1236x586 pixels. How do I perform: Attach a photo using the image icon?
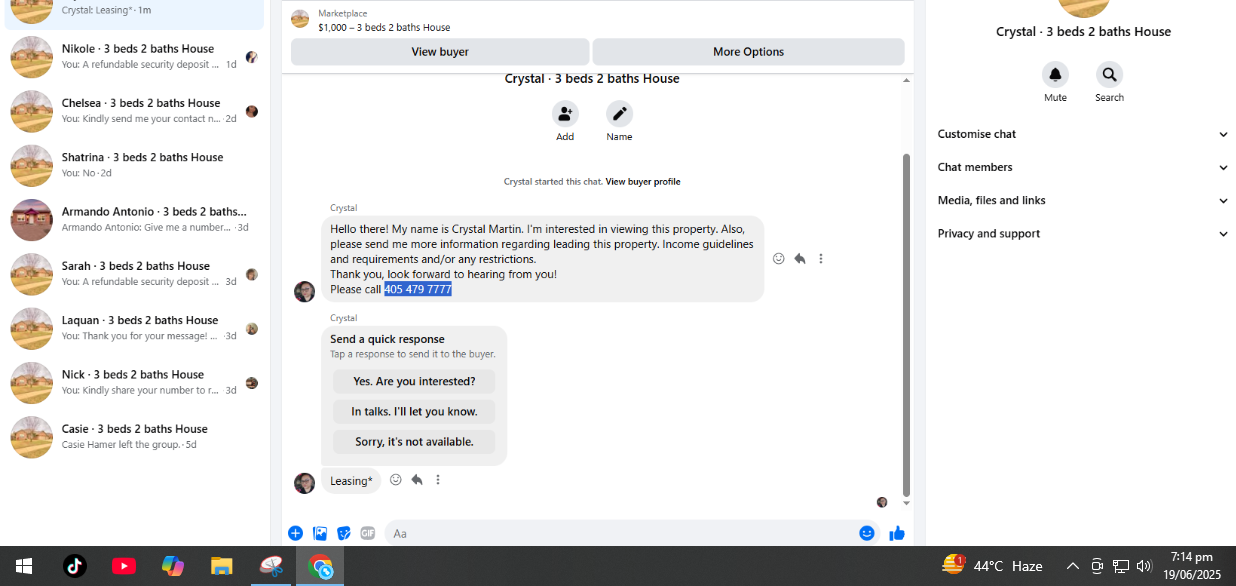click(320, 533)
